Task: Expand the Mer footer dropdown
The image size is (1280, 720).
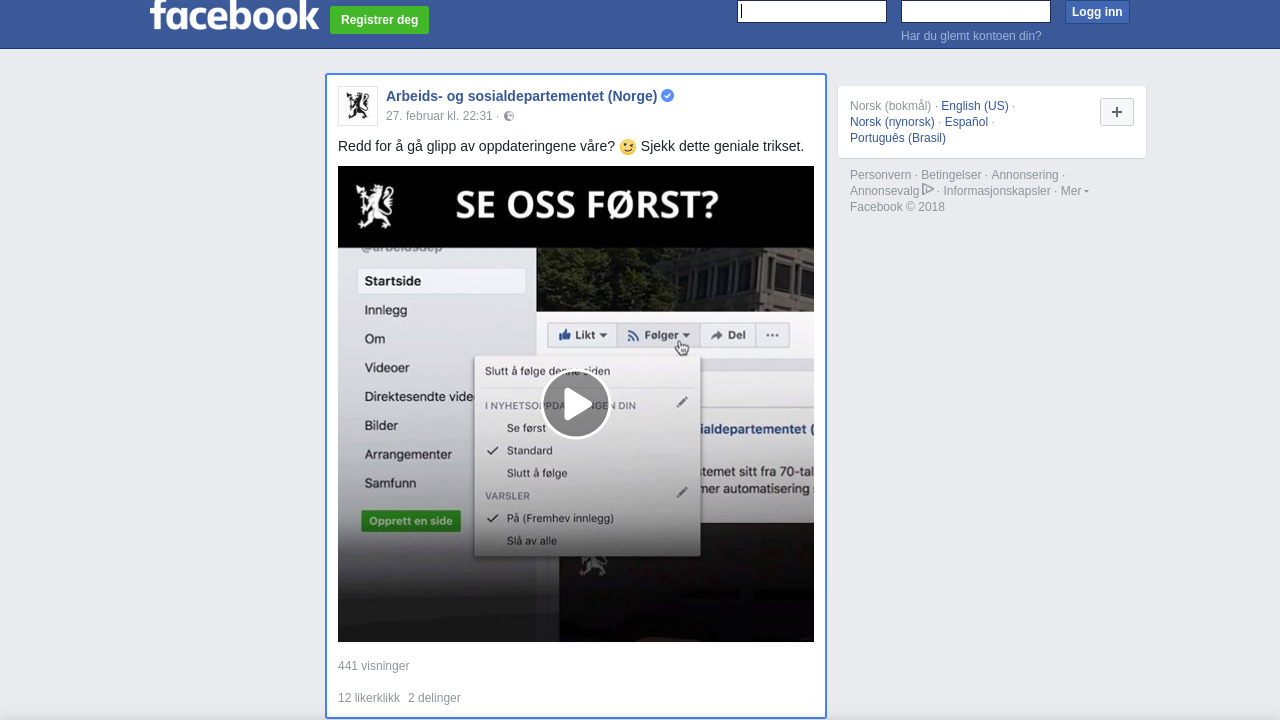Action: [x=1074, y=191]
